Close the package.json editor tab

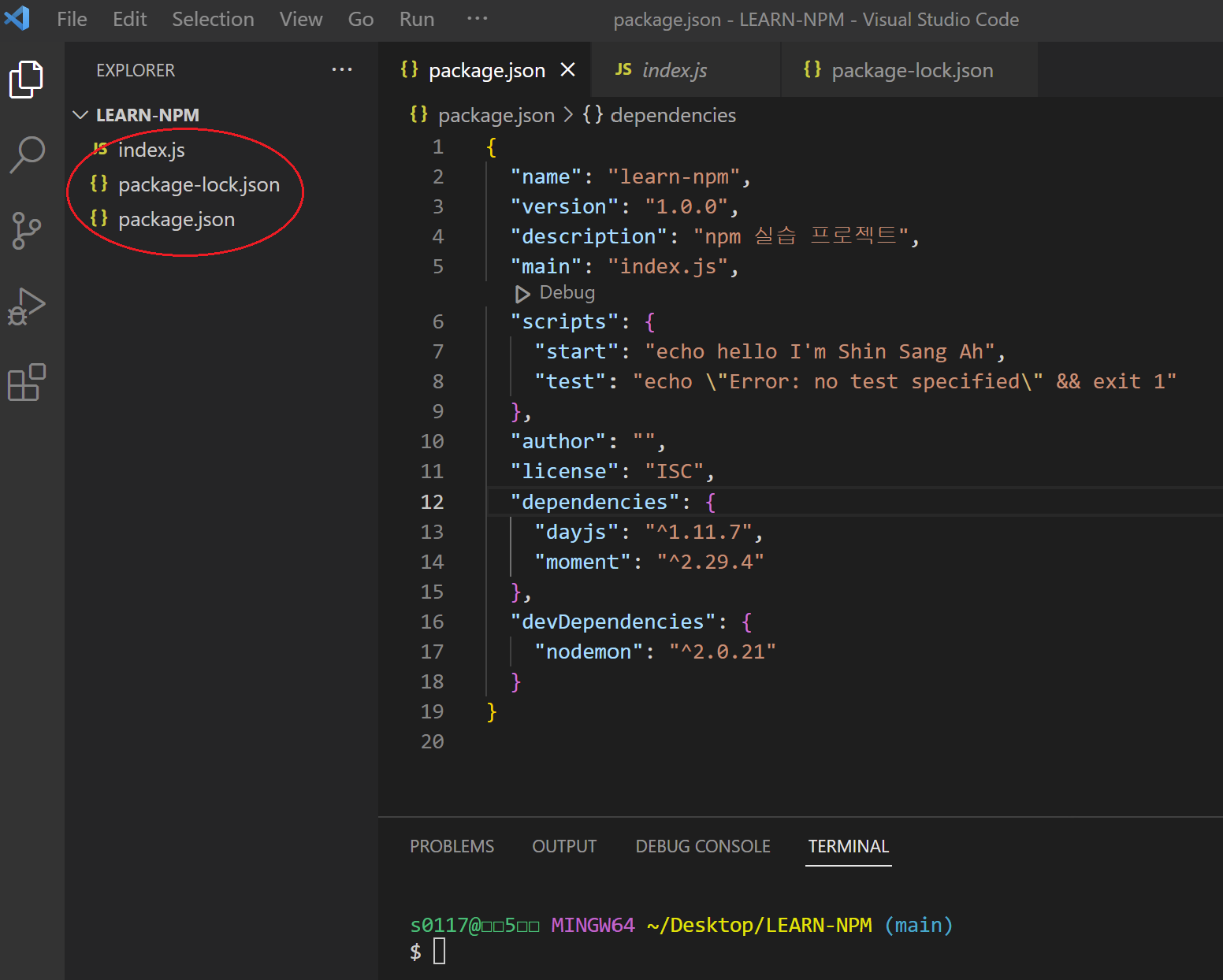coord(567,70)
